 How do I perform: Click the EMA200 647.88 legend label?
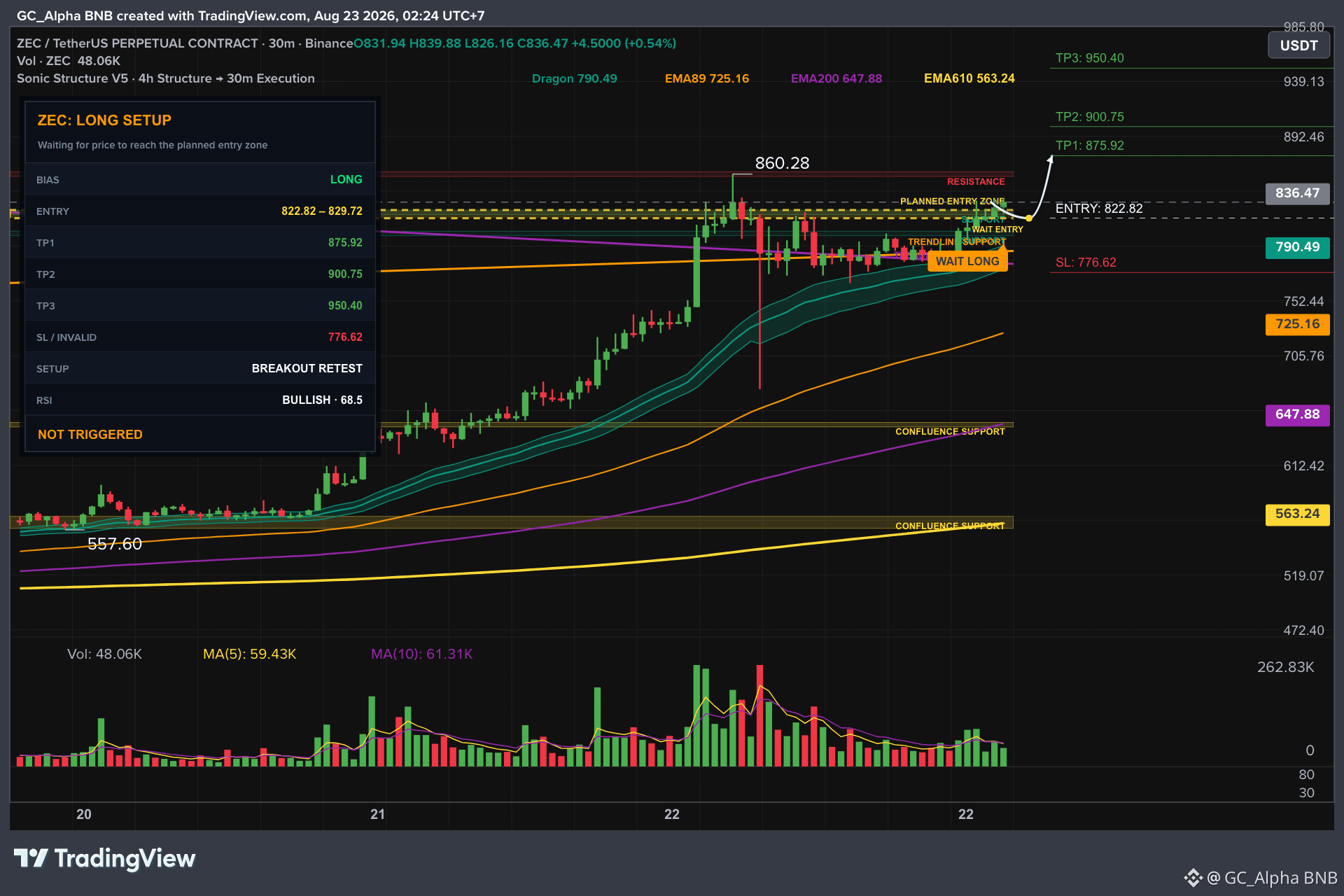836,78
